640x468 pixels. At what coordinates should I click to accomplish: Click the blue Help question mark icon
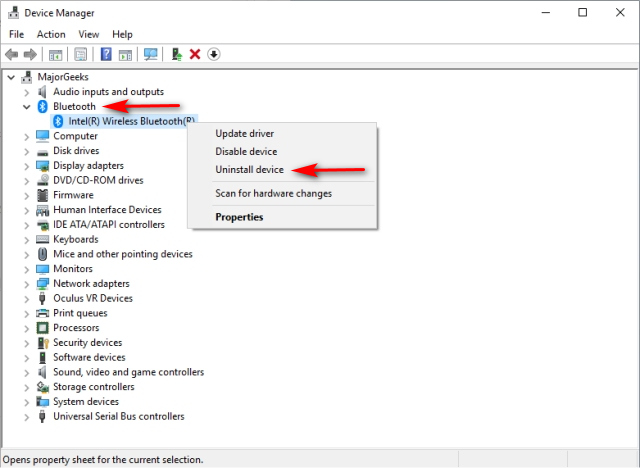click(x=106, y=54)
